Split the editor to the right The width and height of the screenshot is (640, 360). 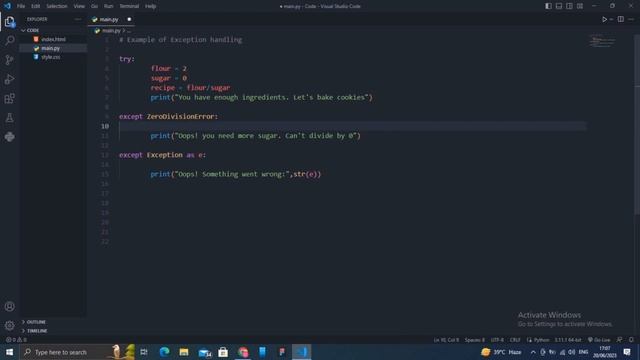(x=620, y=19)
